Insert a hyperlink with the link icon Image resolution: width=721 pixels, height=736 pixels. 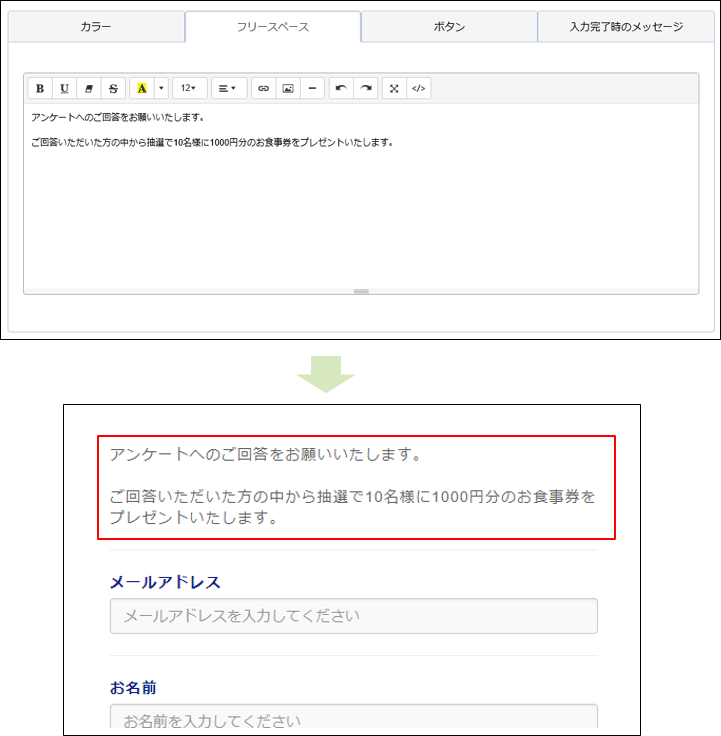(264, 88)
